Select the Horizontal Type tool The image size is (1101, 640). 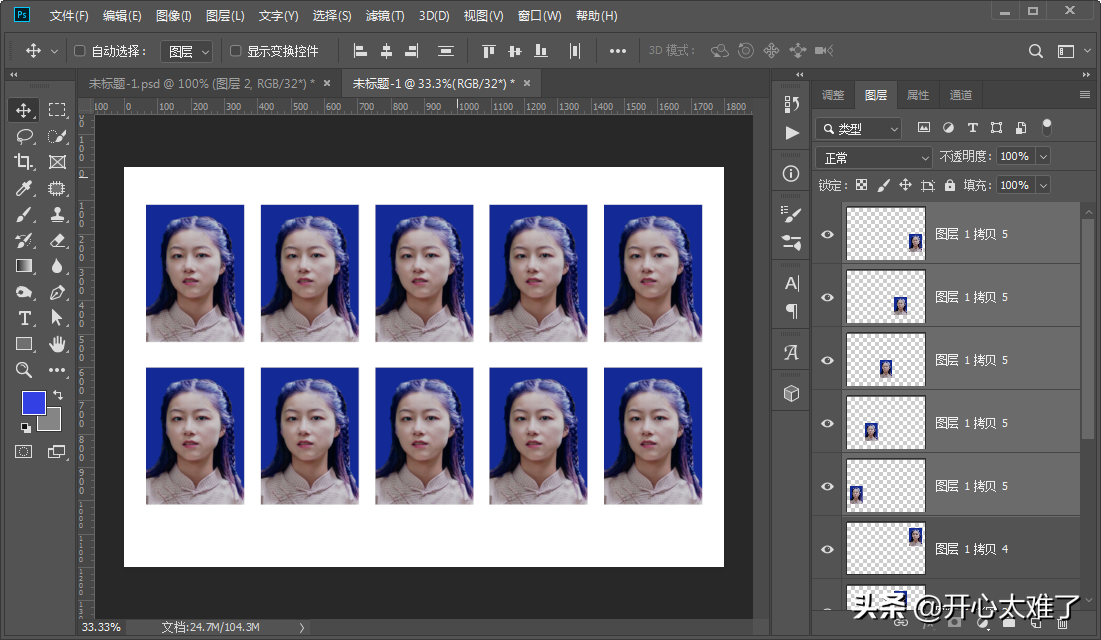[24, 318]
